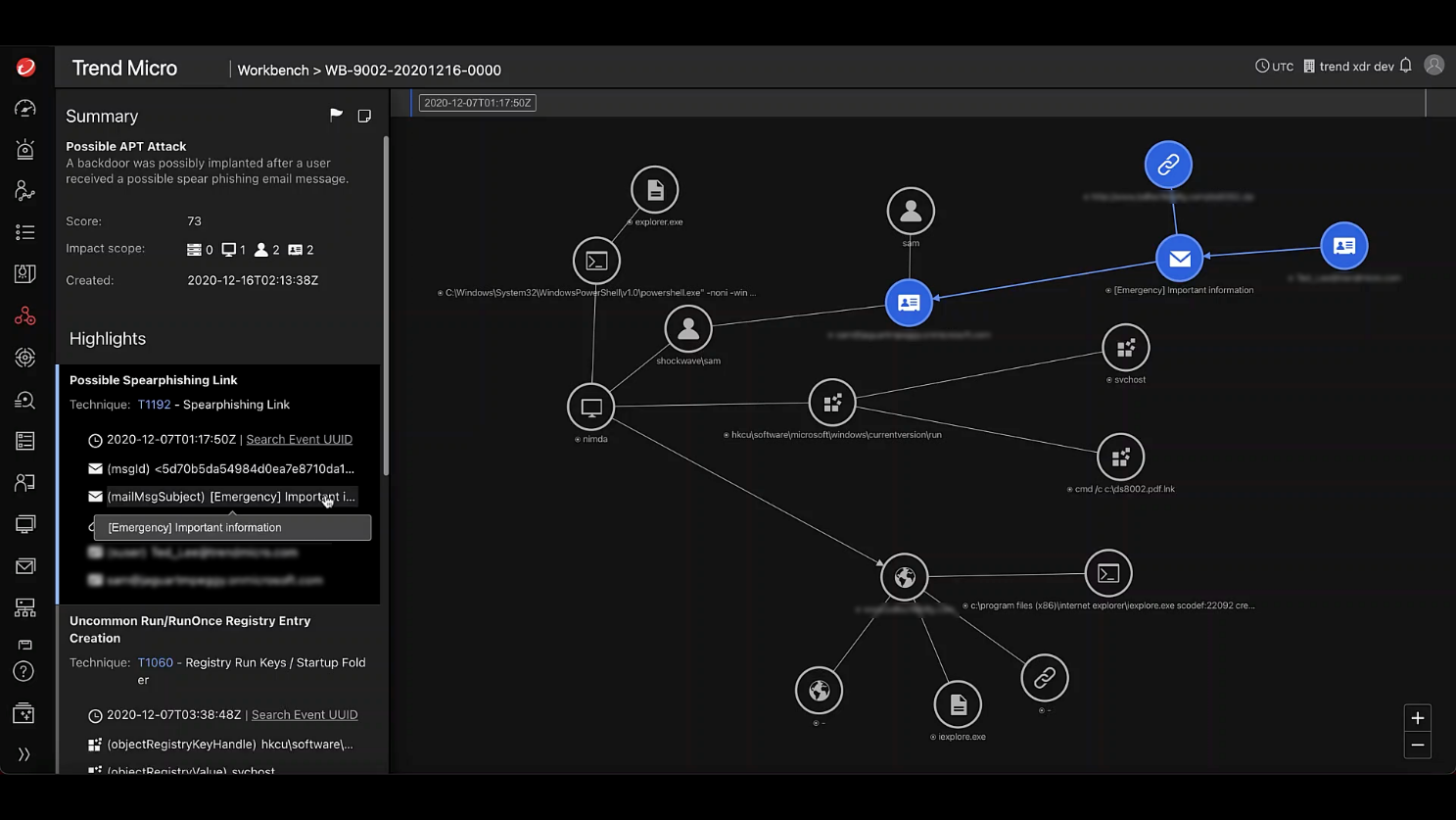Select the svchost registry node
Screen dimensions: 1456x820
coord(1126,348)
